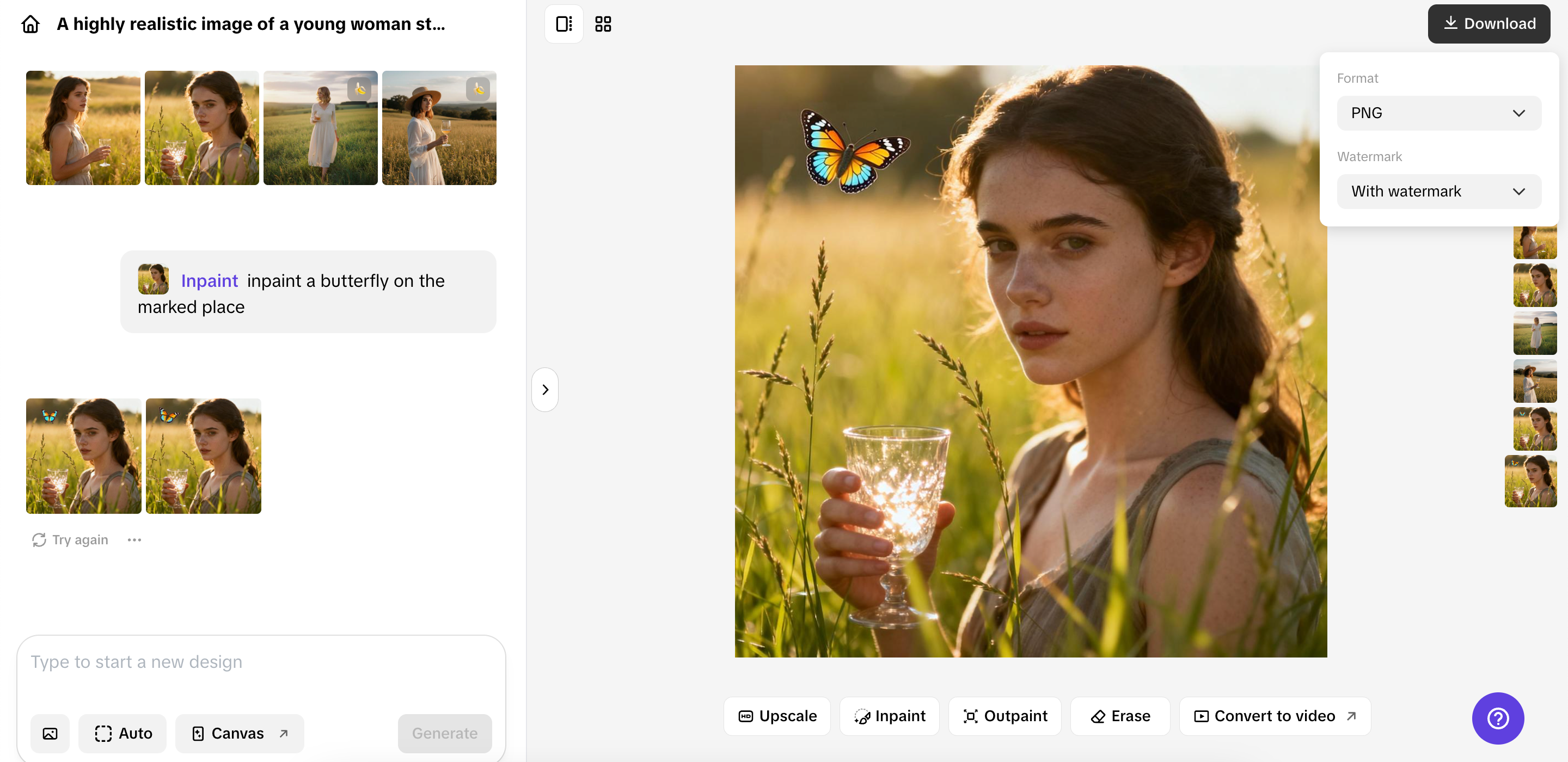
Task: Expand panel using the right chevron arrow
Action: coord(545,390)
